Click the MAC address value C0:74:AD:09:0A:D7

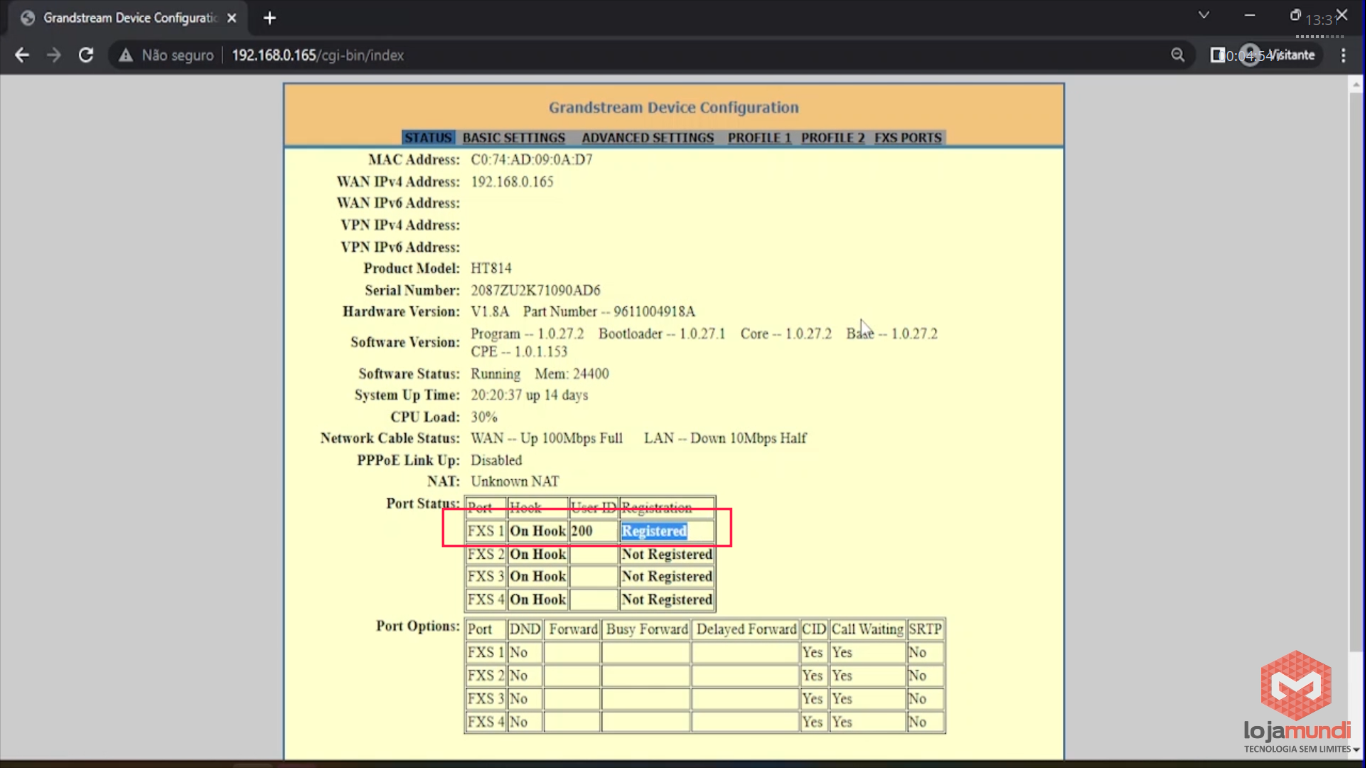532,160
